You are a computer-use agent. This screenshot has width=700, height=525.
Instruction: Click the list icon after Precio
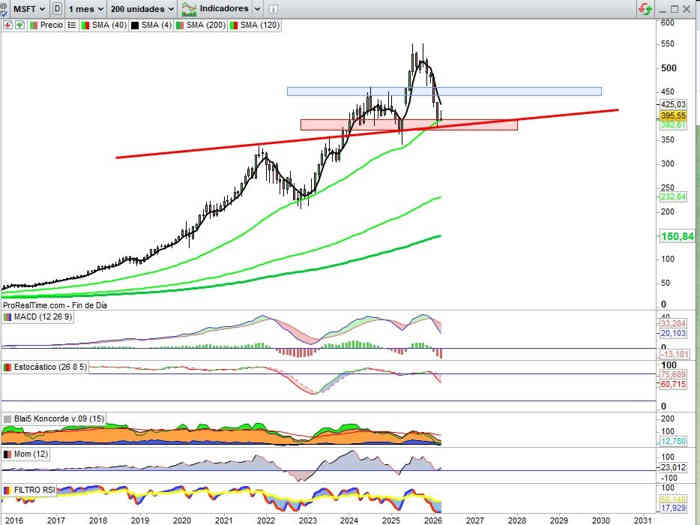72,23
